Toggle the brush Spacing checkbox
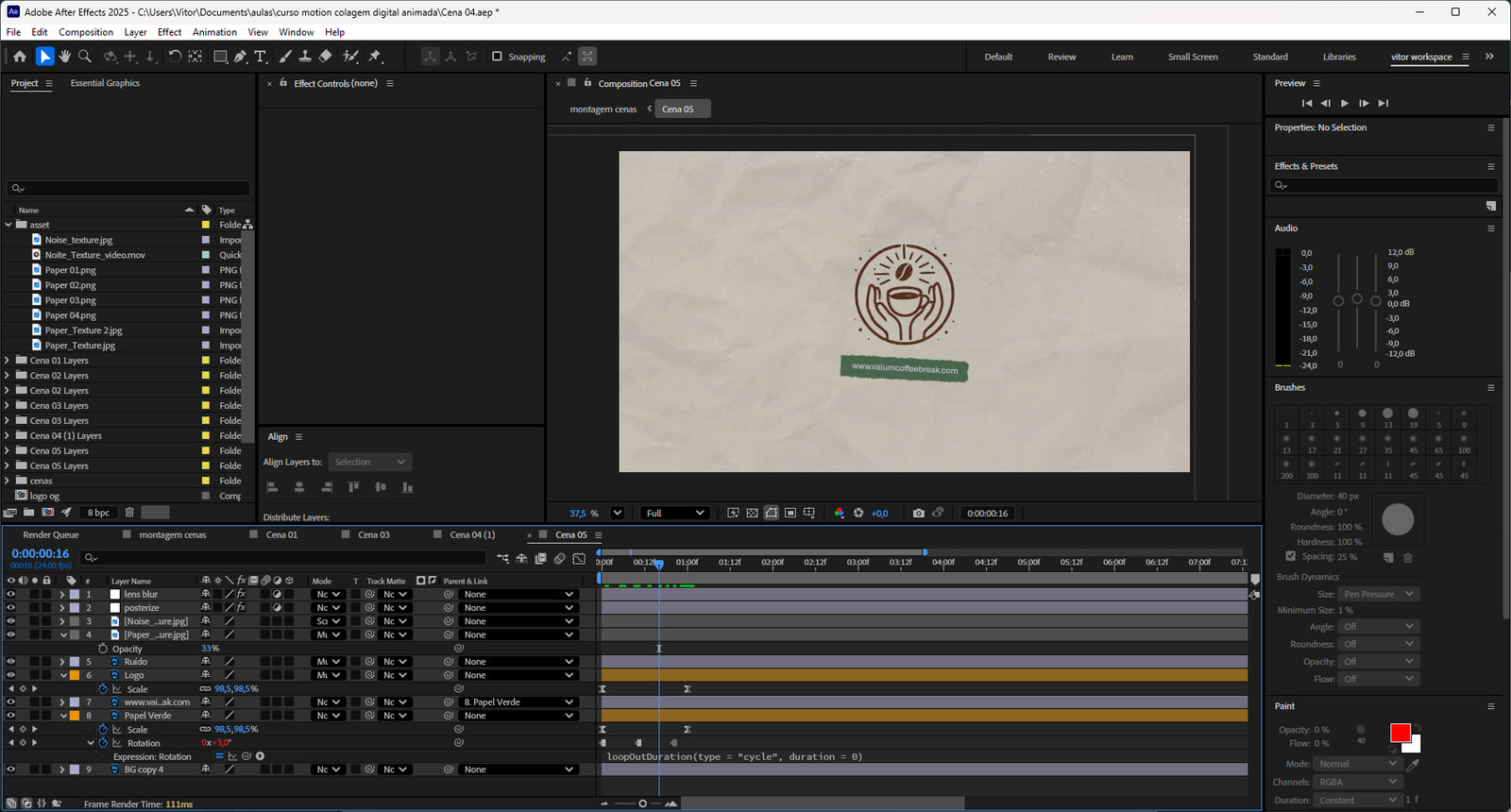 point(1290,556)
